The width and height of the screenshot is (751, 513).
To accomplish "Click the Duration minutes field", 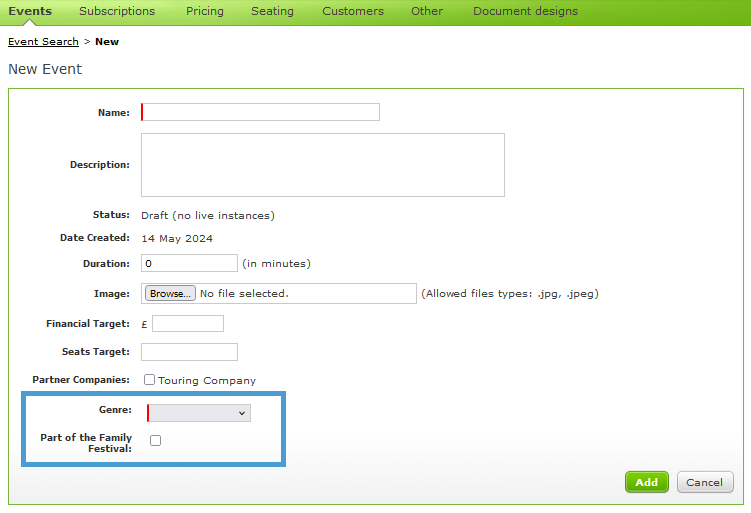I will pyautogui.click(x=189, y=264).
